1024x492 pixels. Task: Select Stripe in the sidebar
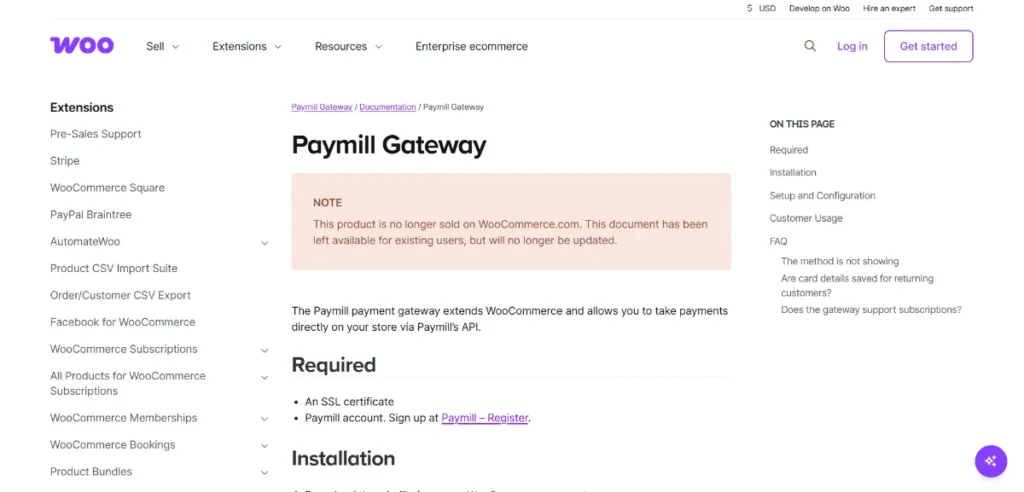[65, 161]
